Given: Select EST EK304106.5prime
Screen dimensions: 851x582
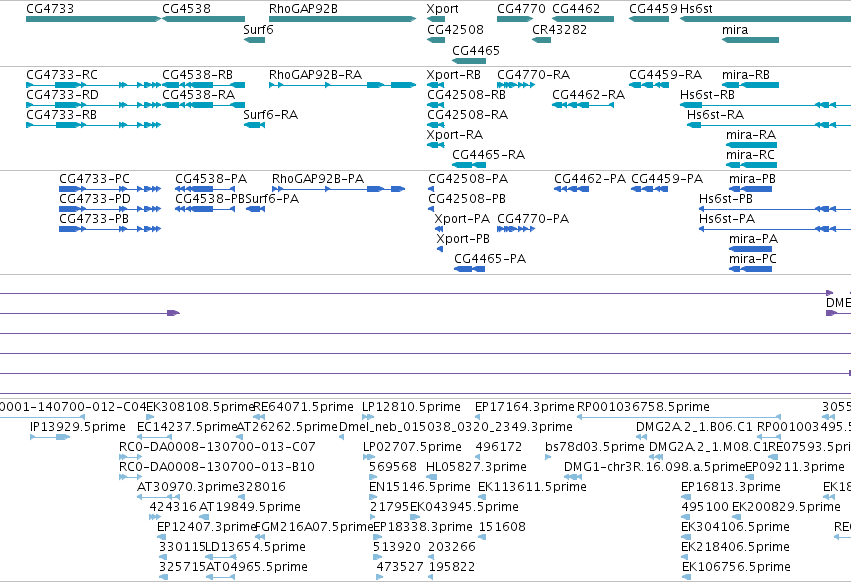Looking at the screenshot, I should pos(687,537).
